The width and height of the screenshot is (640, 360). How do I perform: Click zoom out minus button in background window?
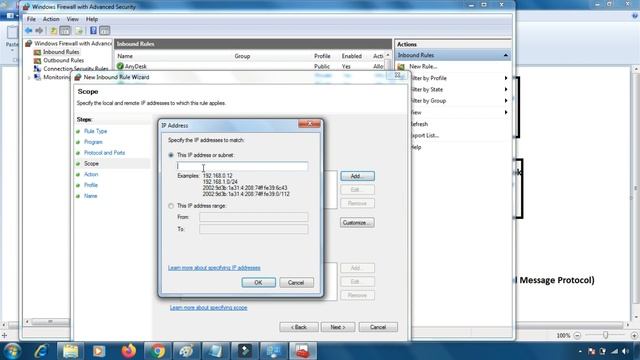click(x=577, y=335)
